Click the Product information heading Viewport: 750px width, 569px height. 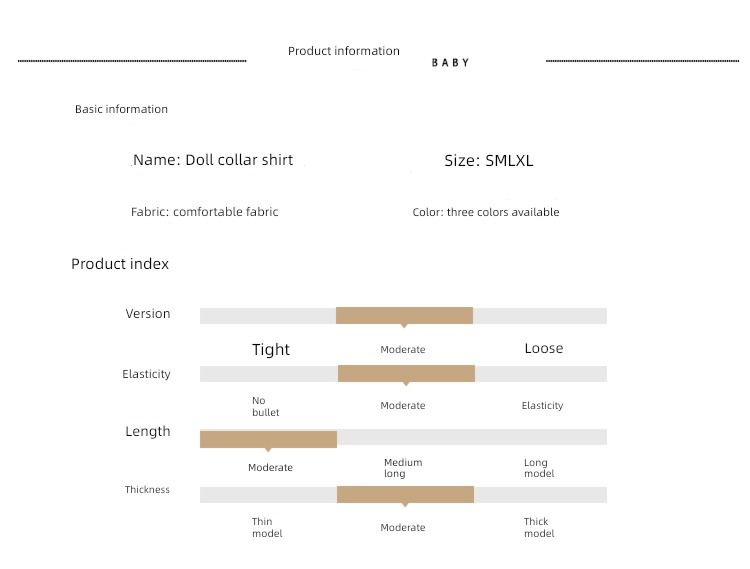coord(344,51)
